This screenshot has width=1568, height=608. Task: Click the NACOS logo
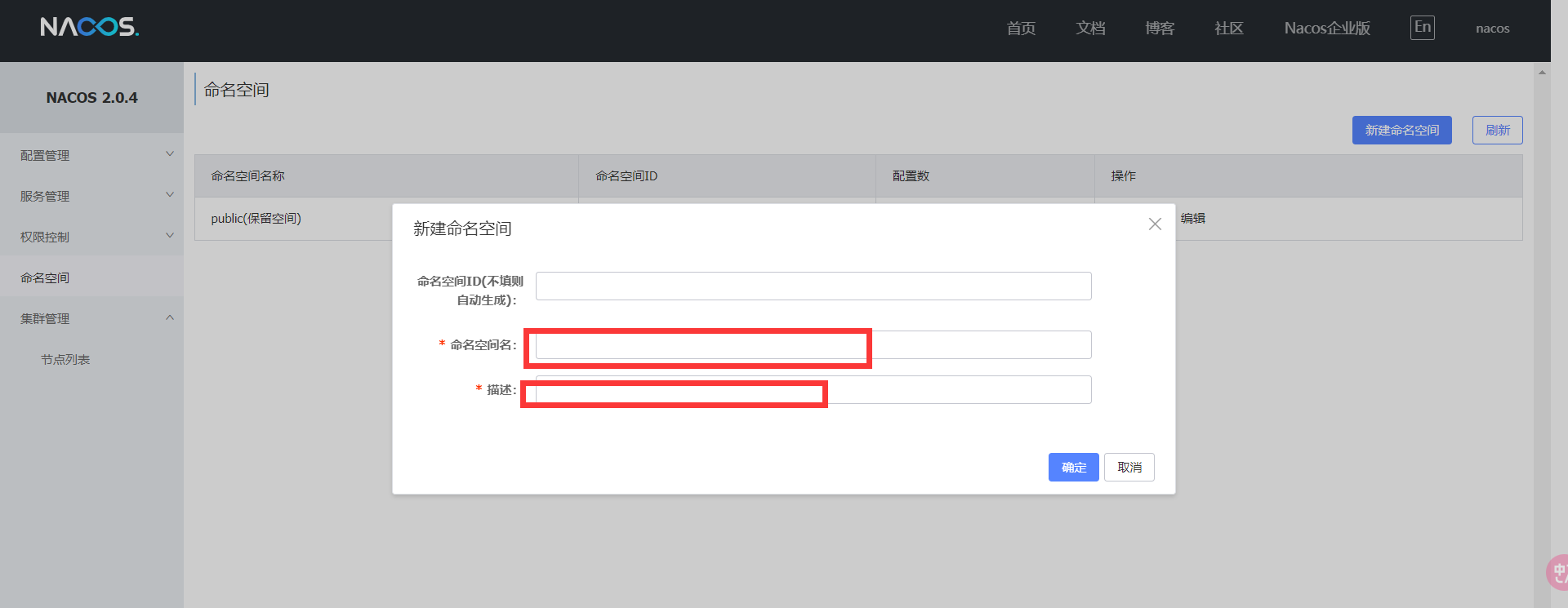pyautogui.click(x=90, y=27)
